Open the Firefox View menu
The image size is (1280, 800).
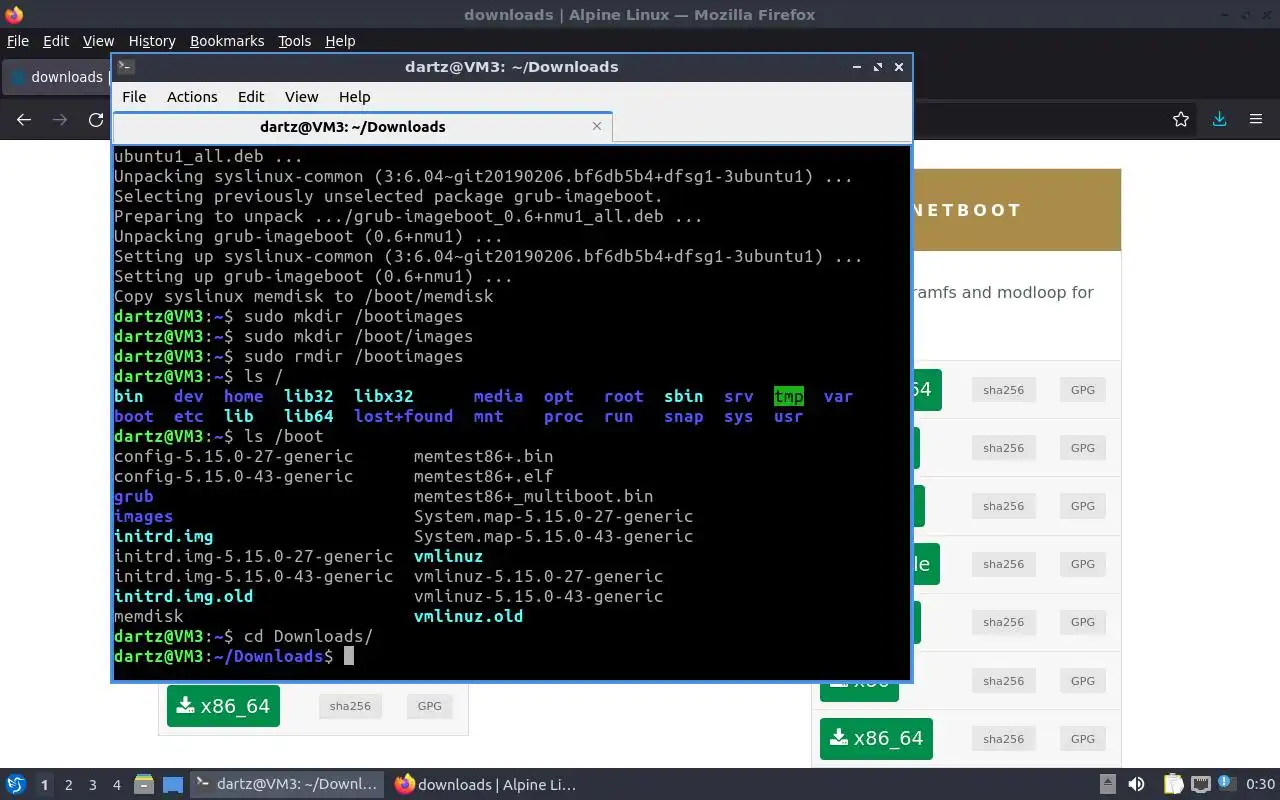coord(98,41)
